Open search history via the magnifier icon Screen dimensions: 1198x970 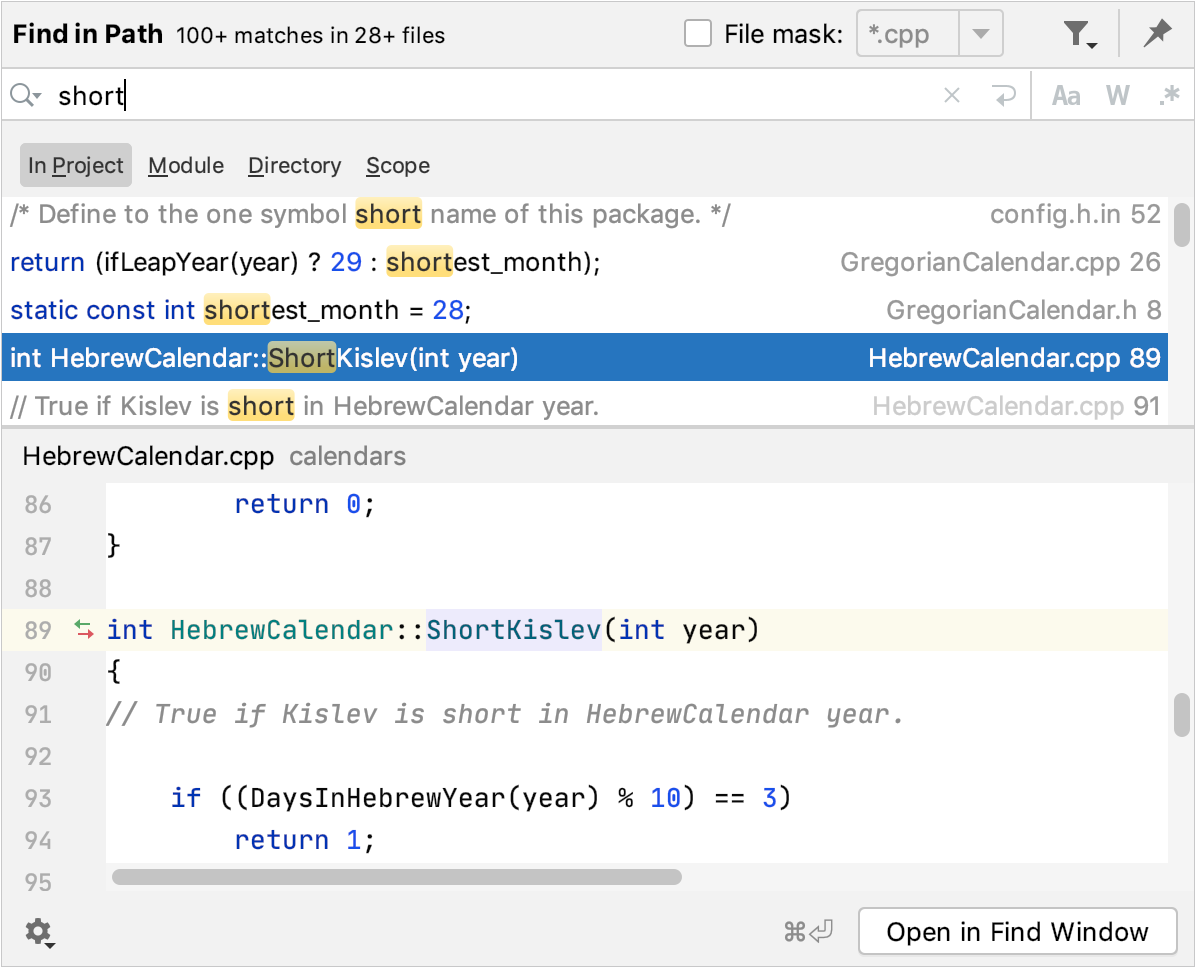[24, 95]
